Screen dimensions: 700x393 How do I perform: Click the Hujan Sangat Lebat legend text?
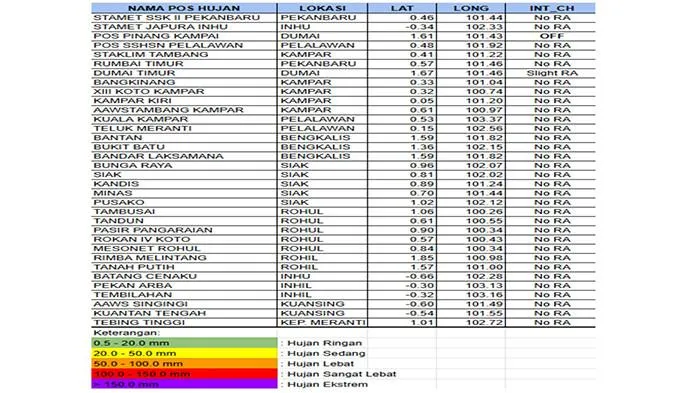pos(342,374)
